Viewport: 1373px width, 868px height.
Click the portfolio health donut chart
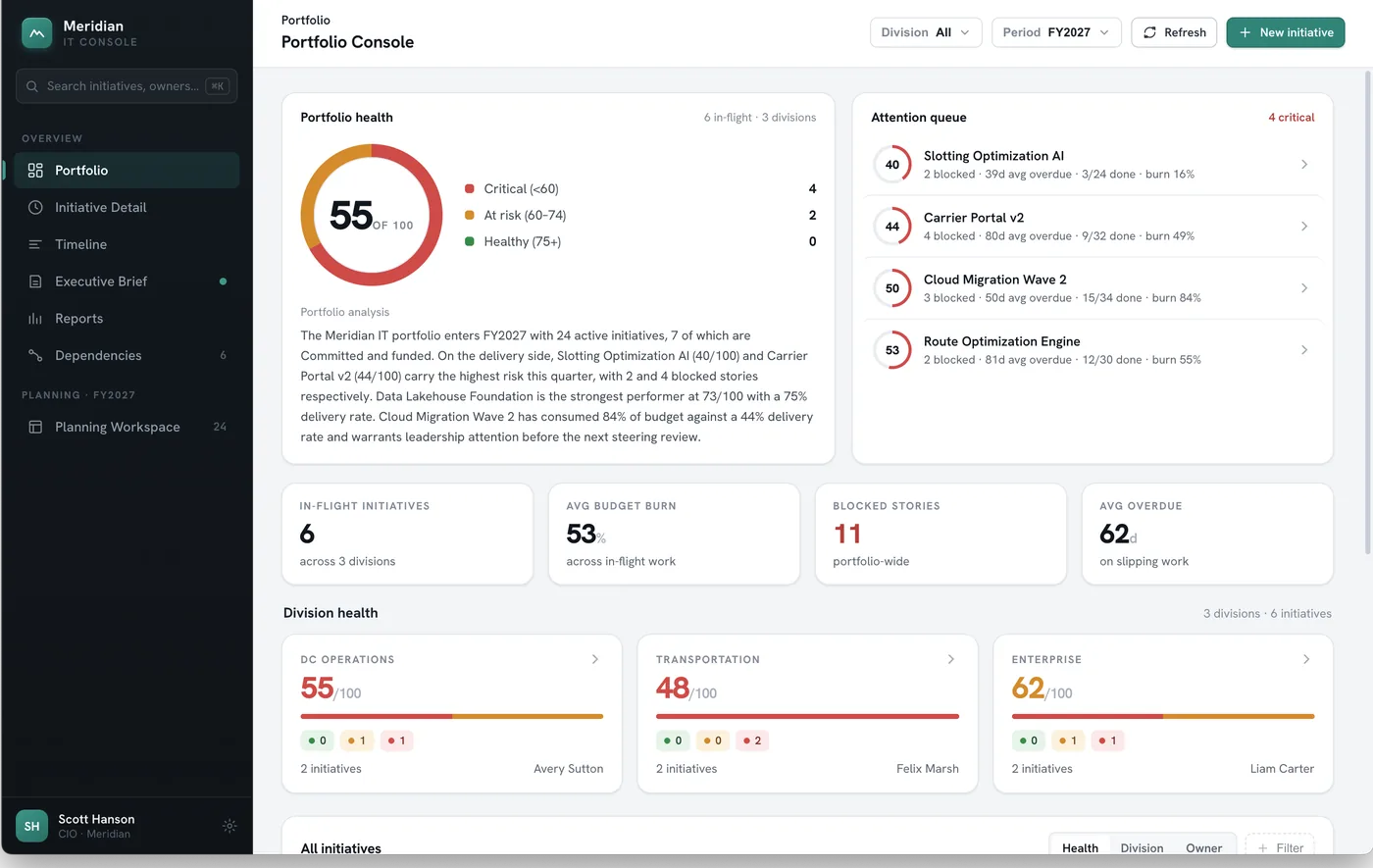[372, 215]
